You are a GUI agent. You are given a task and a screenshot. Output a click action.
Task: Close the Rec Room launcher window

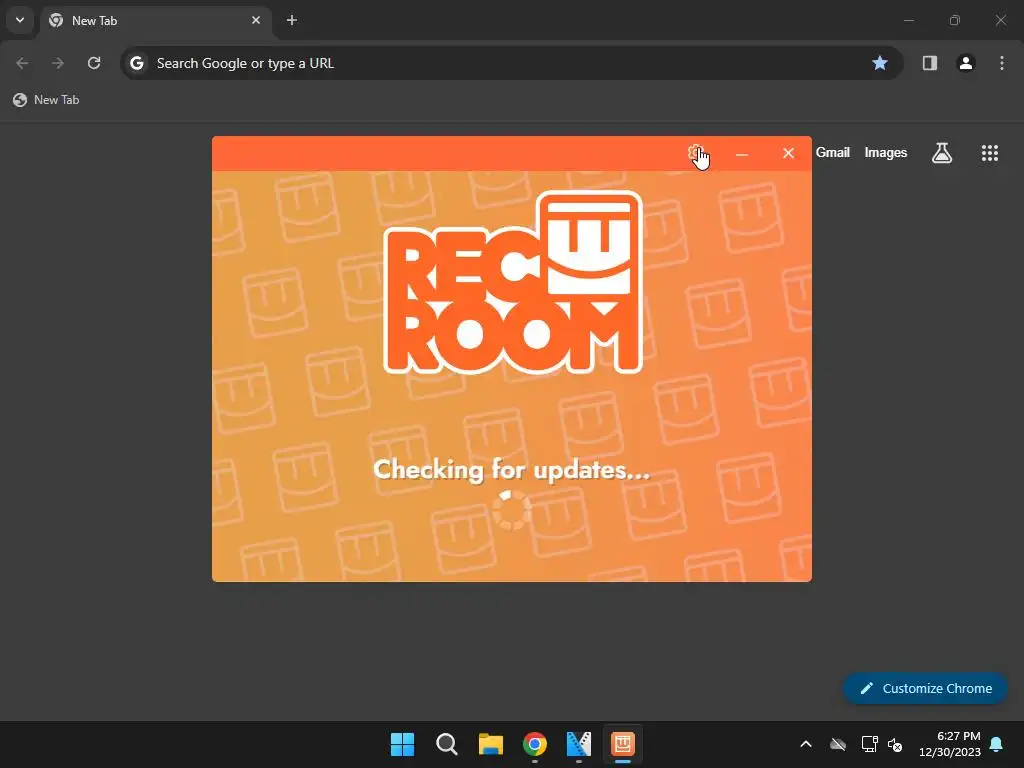[788, 153]
